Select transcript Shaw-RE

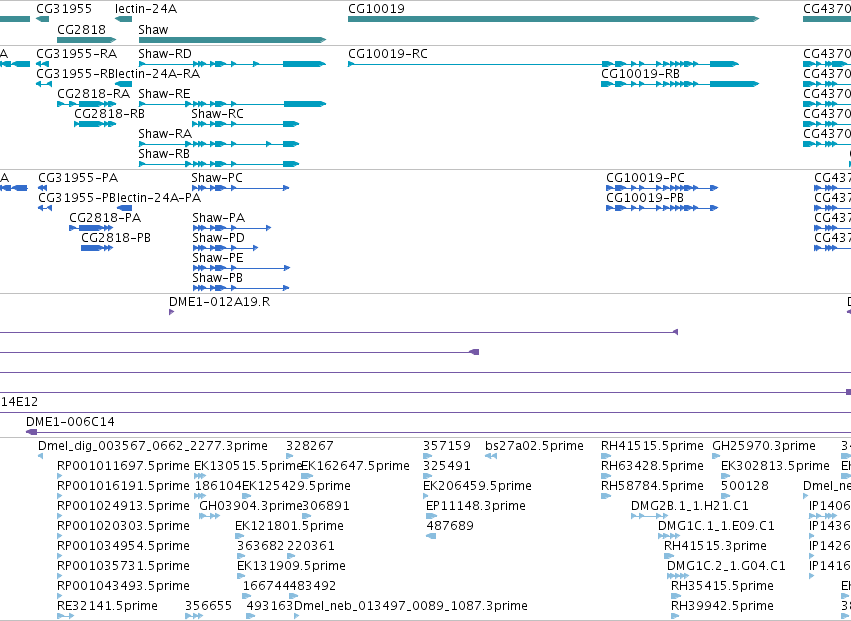click(x=232, y=104)
